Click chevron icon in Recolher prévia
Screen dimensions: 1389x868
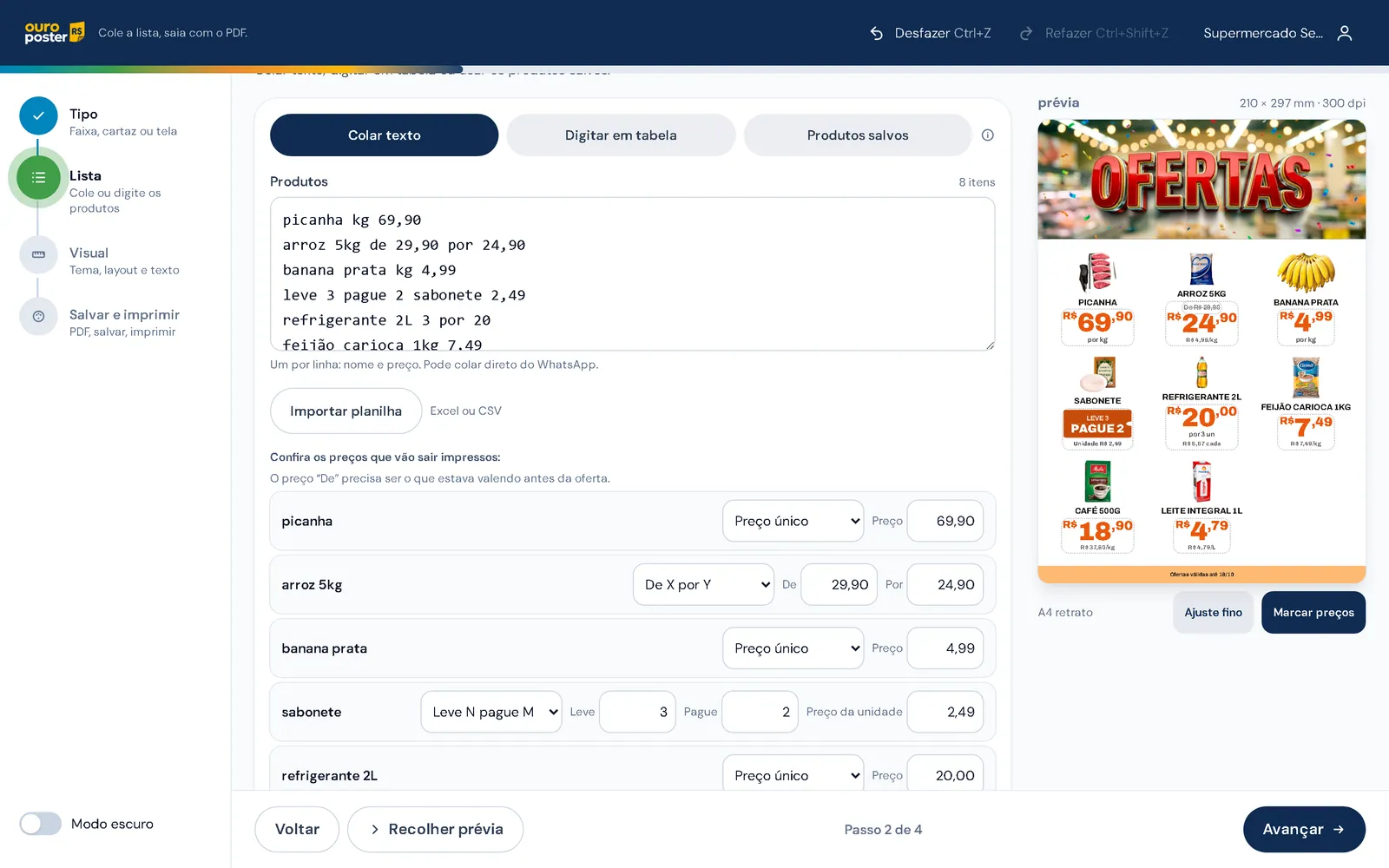[375, 830]
